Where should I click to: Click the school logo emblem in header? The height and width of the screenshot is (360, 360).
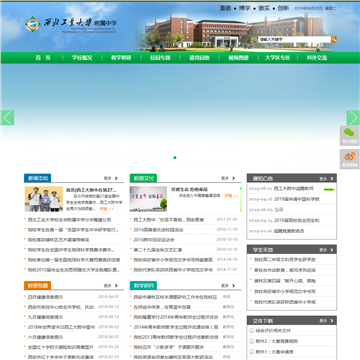pos(32,24)
